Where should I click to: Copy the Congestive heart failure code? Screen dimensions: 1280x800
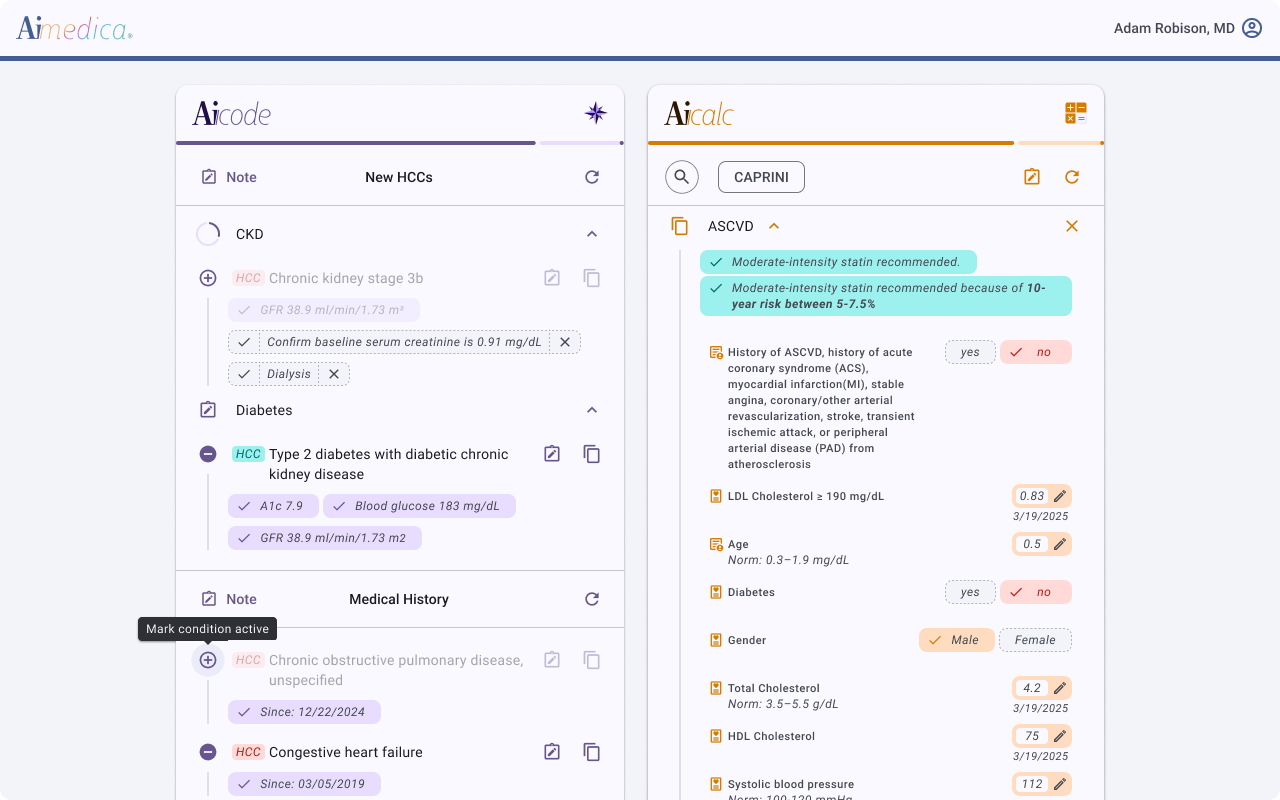tap(592, 752)
